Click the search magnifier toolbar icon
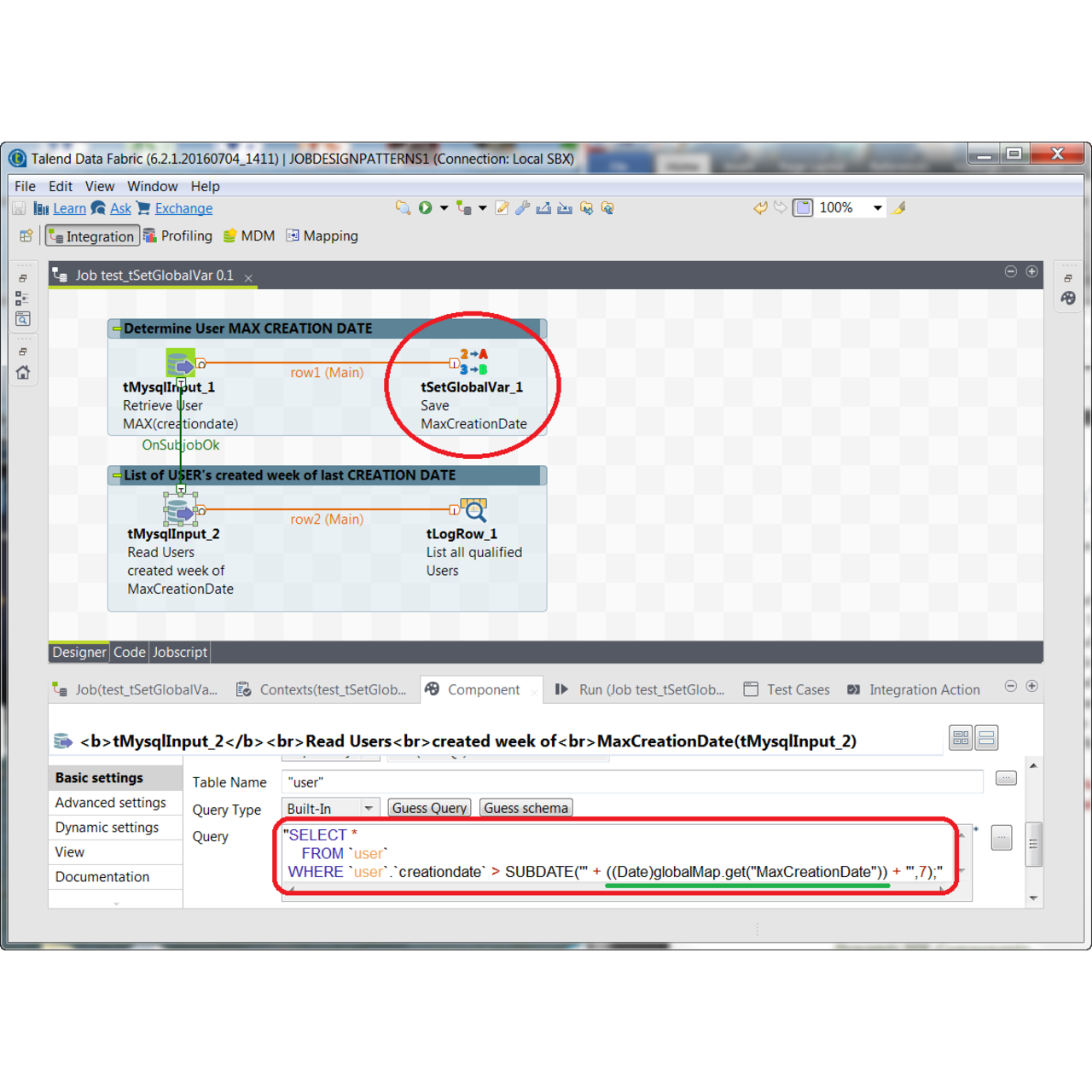The height and width of the screenshot is (1092, 1092). tap(403, 207)
